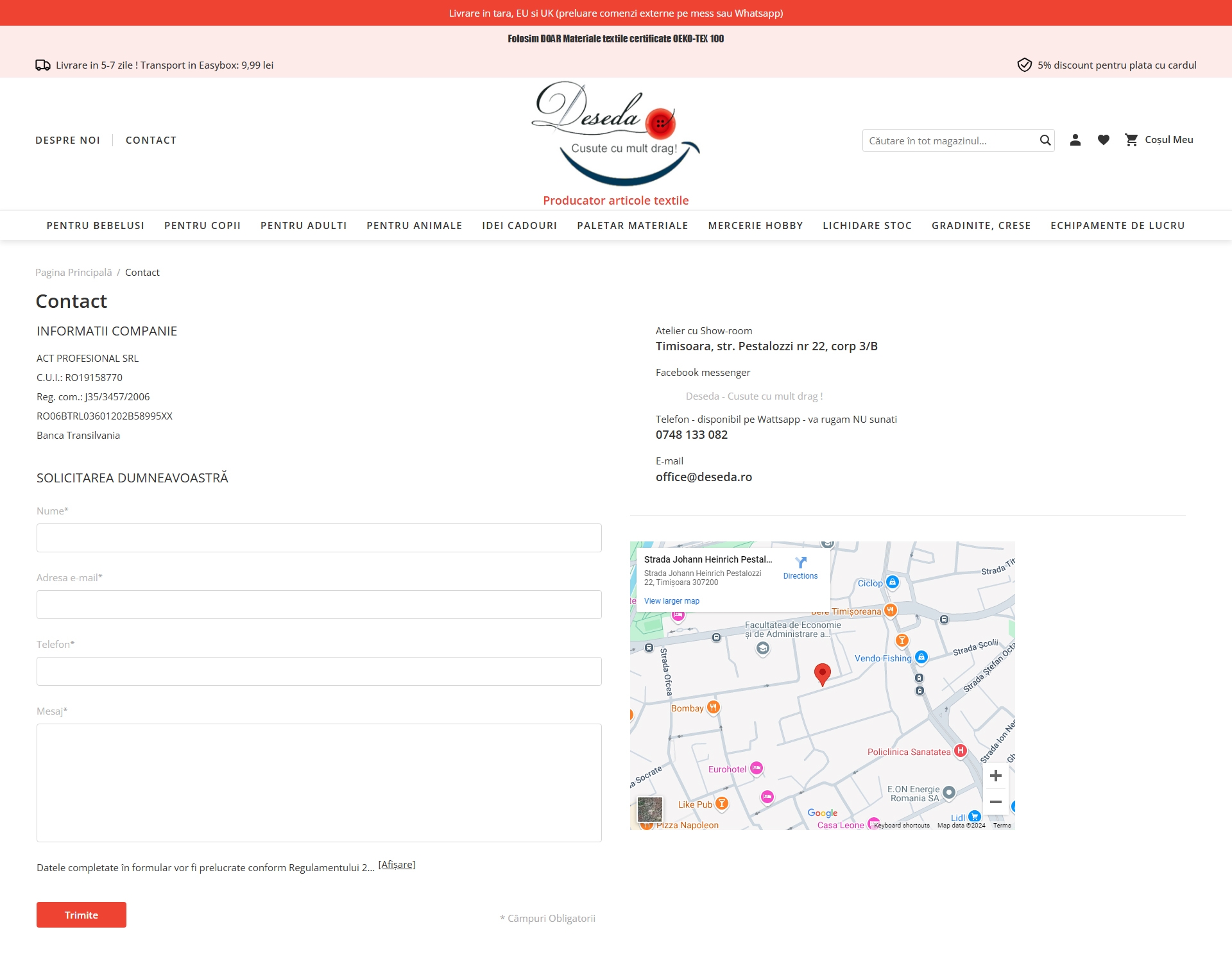
Task: Open the user account icon
Action: [x=1075, y=140]
